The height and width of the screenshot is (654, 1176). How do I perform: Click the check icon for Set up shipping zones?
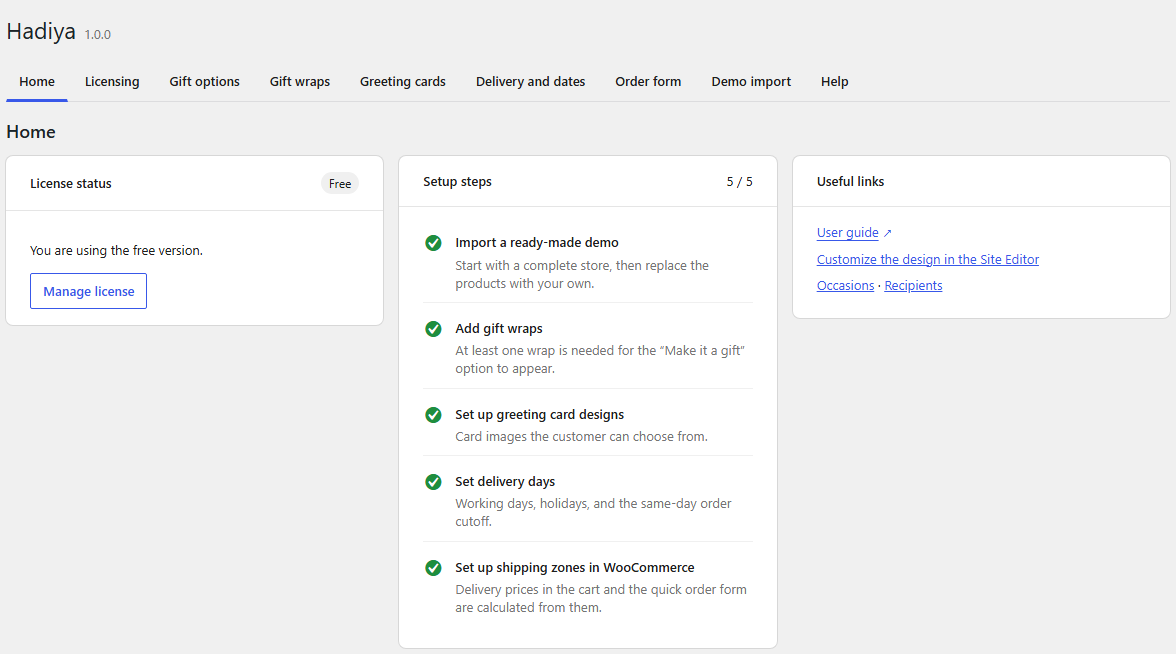434,568
